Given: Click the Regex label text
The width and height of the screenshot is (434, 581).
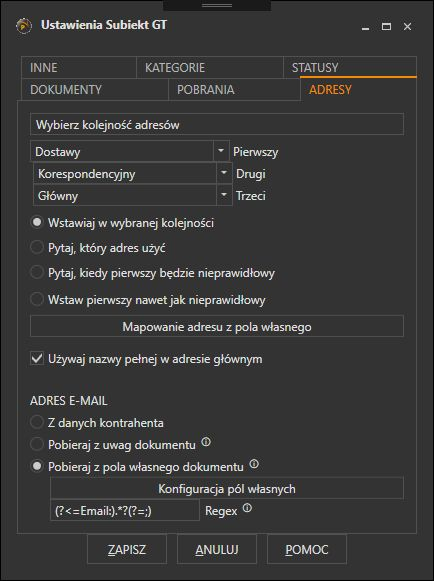Looking at the screenshot, I should (221, 511).
